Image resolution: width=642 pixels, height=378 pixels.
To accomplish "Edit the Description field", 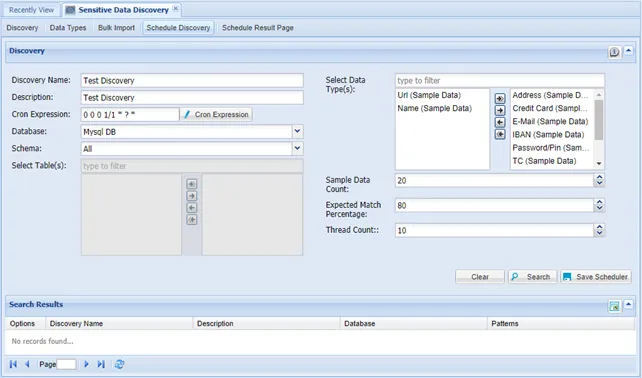I will click(x=192, y=97).
